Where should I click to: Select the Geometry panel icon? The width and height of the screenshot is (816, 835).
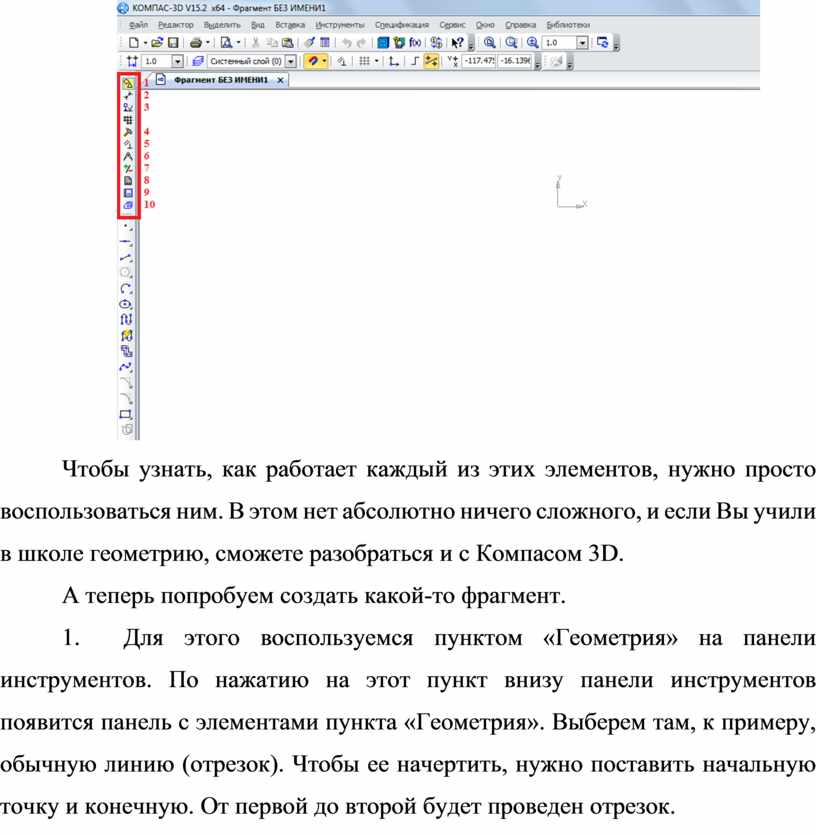[128, 84]
